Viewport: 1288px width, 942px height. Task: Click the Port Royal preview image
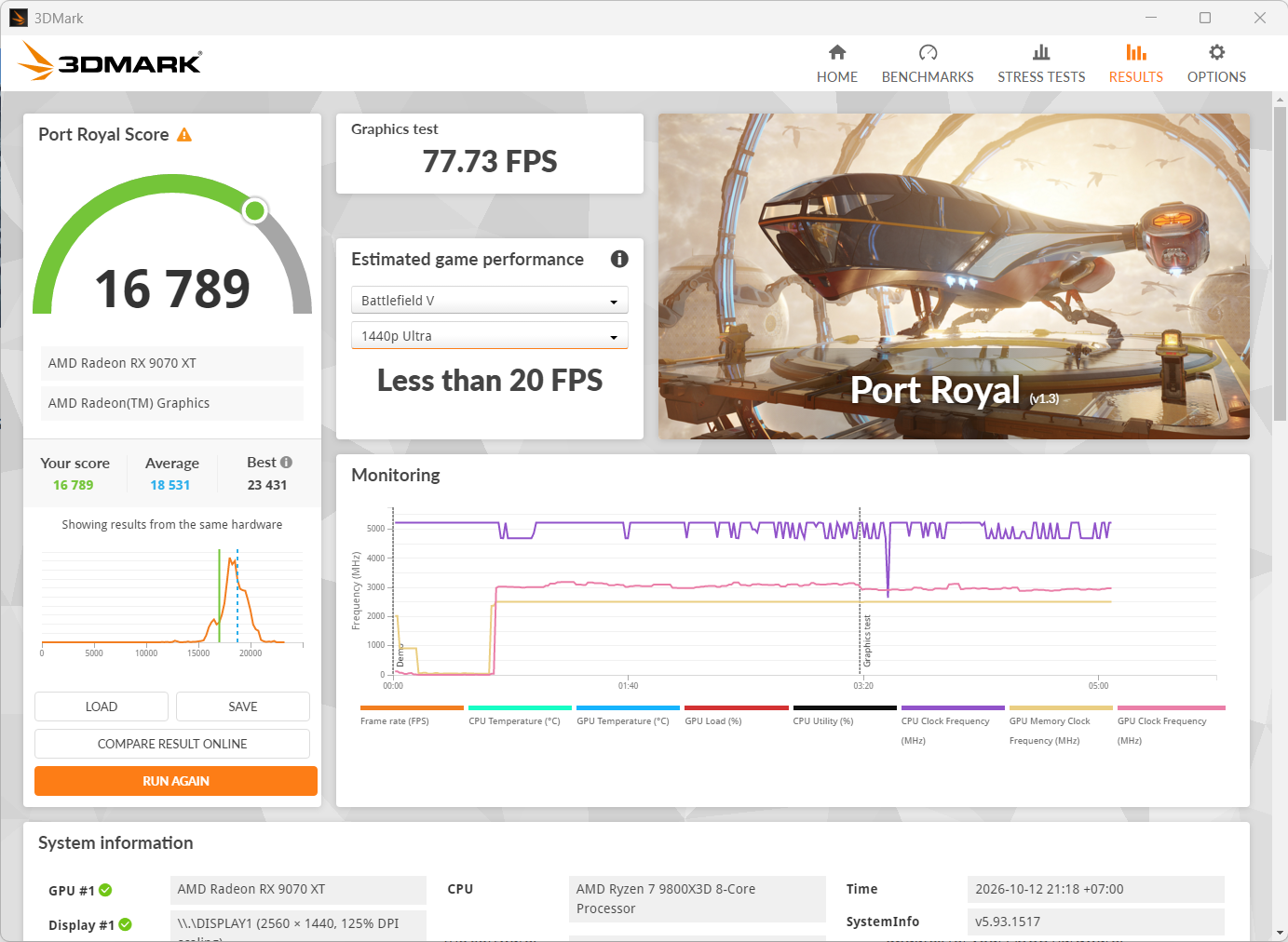tap(954, 276)
